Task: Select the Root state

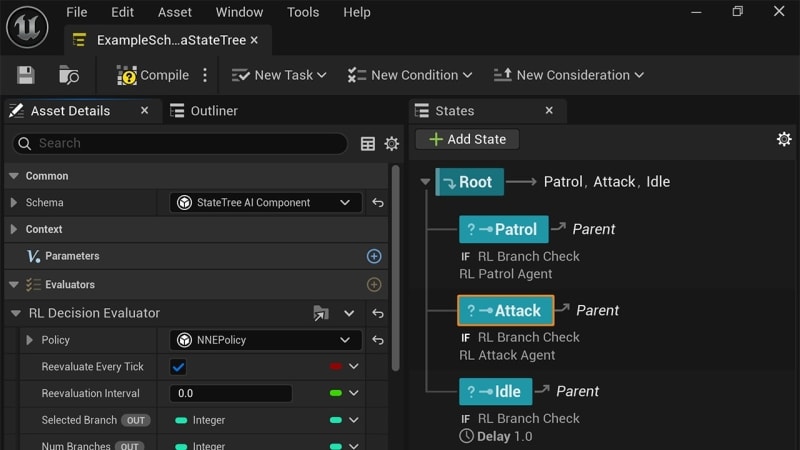Action: (469, 182)
